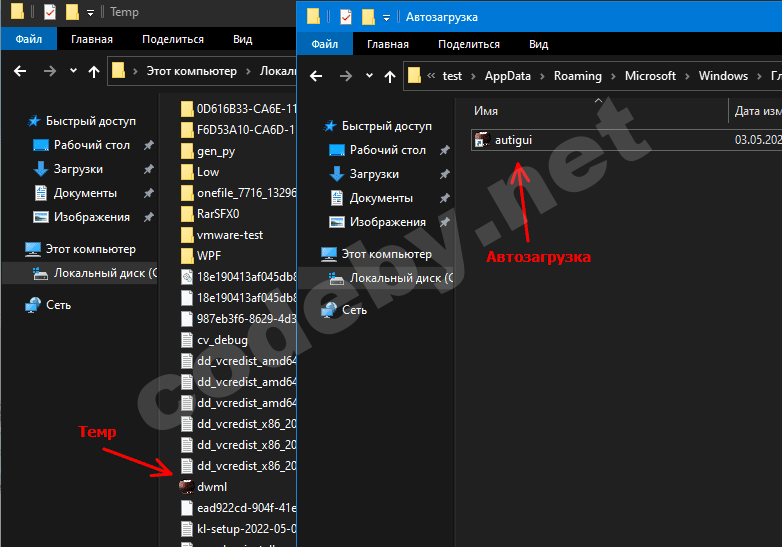
Task: Open recent locations dropdown in Temp window
Action: 73,71
